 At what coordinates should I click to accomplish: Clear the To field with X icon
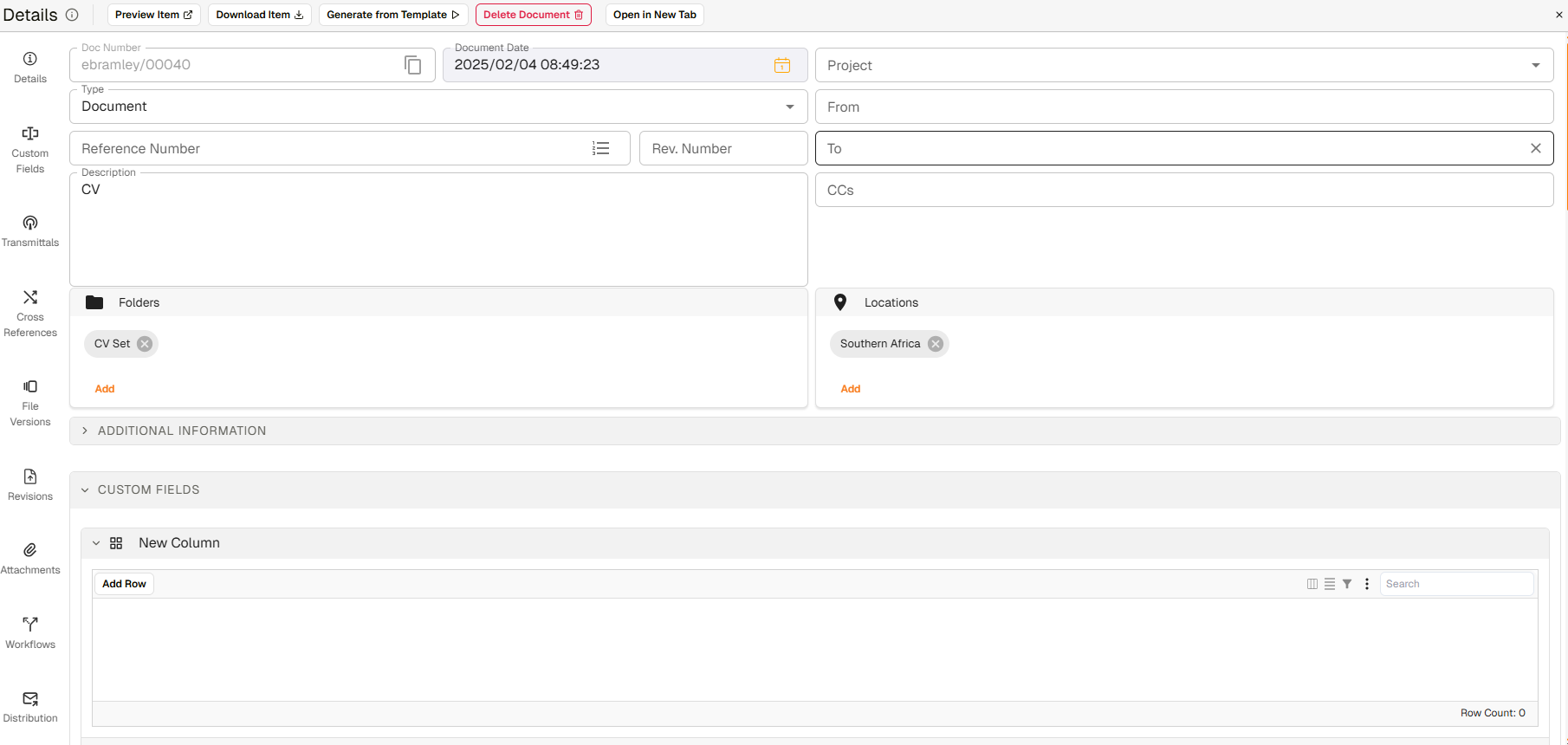click(1536, 148)
